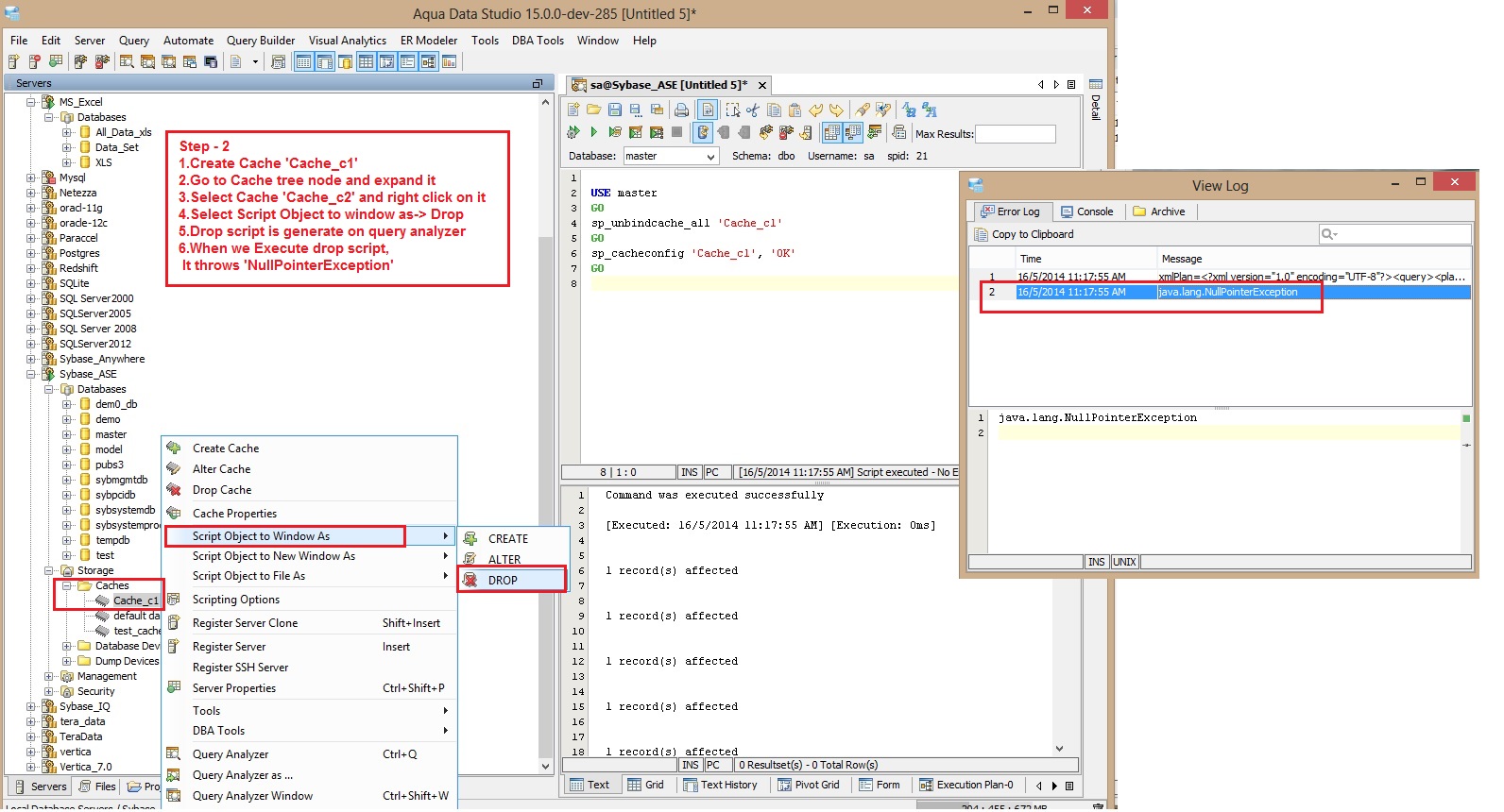1504x812 pixels.
Task: Click the Cut scissors icon
Action: coord(752,110)
